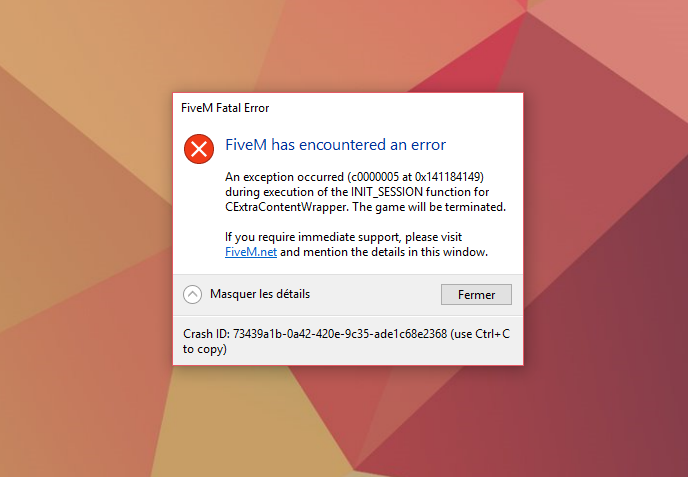
Task: Click the INIT_SESSION function name
Action: coord(387,192)
